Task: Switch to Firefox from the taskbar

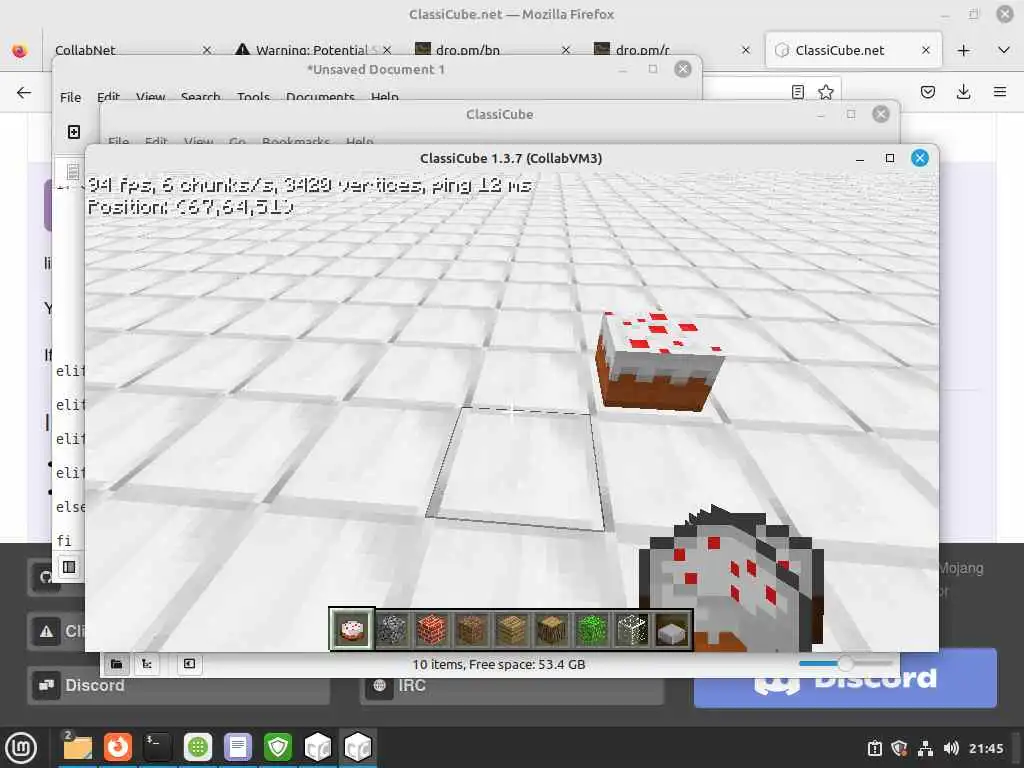Action: 118,747
